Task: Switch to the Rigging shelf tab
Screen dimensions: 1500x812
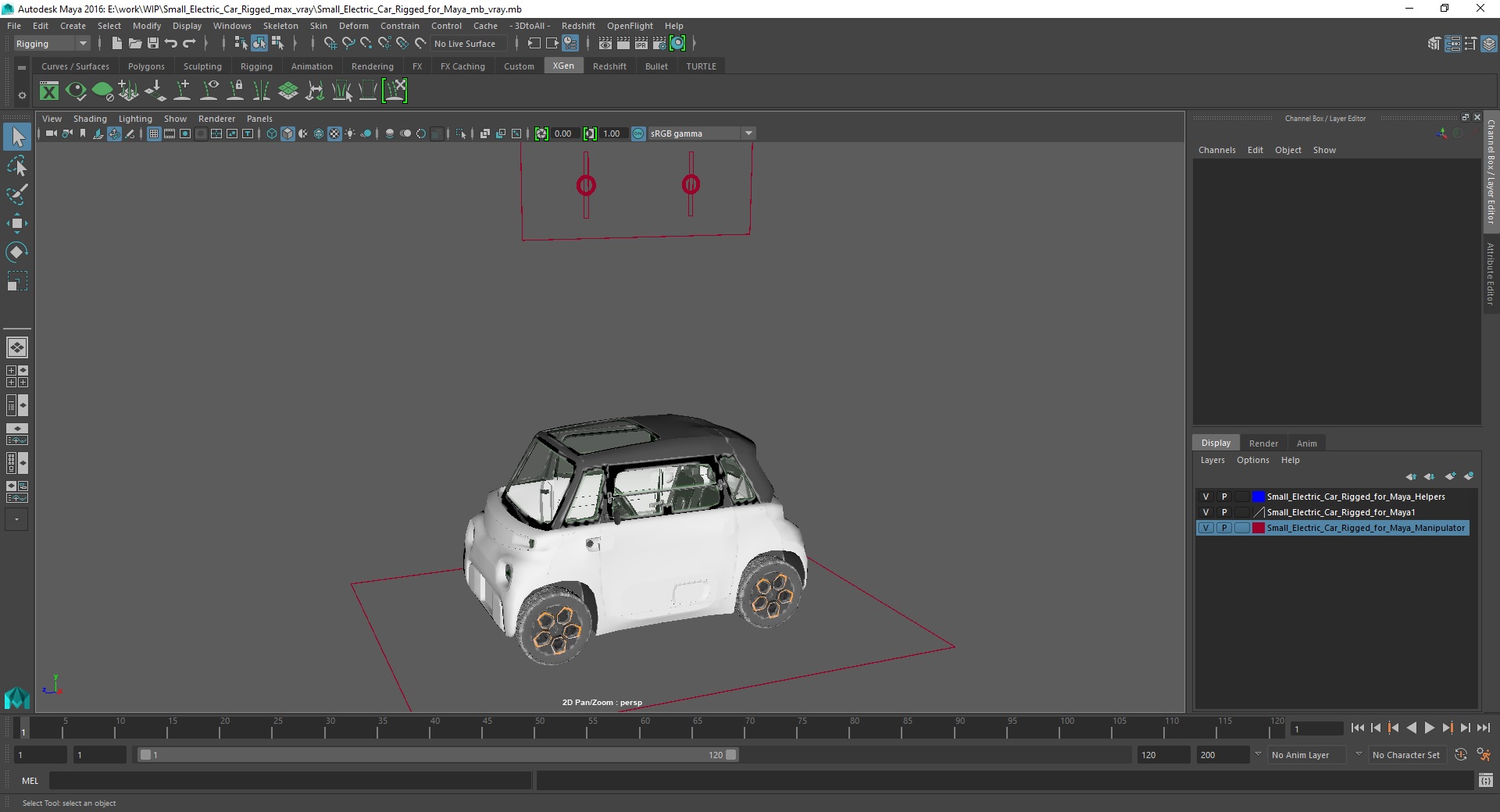Action: (x=256, y=66)
